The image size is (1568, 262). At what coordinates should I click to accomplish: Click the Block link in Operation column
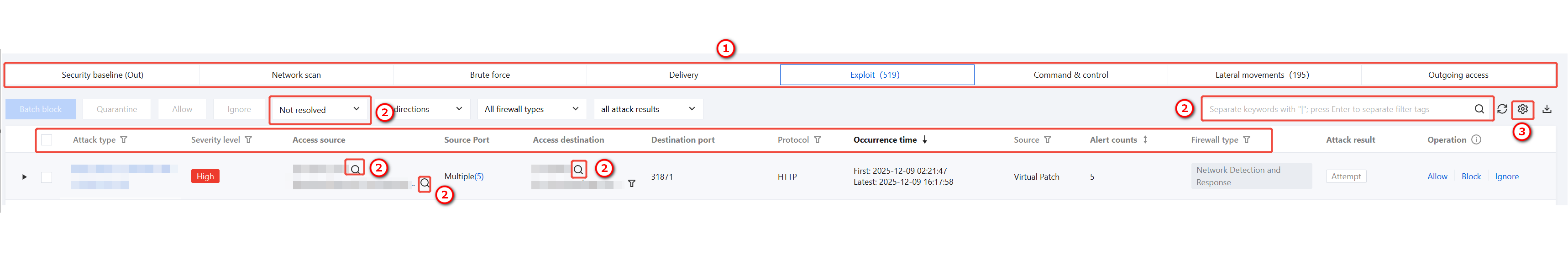(1471, 176)
